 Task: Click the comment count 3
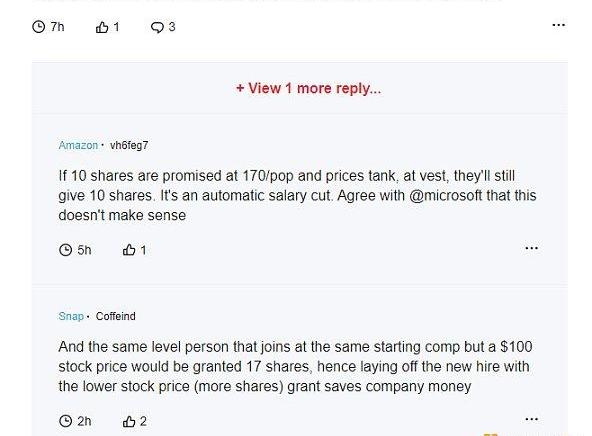(172, 27)
